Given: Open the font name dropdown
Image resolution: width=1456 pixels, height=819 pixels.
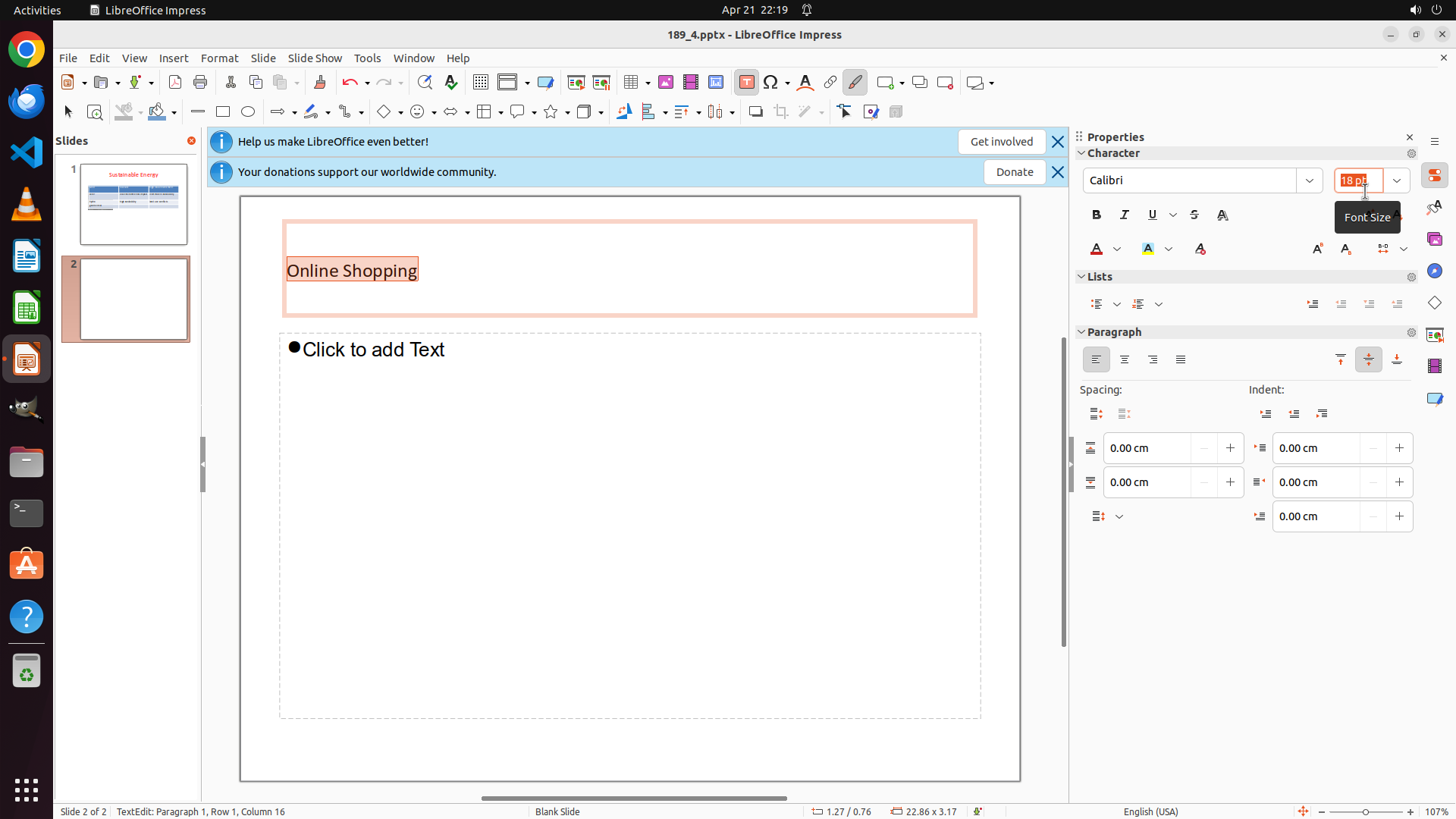Looking at the screenshot, I should pos(1310,180).
